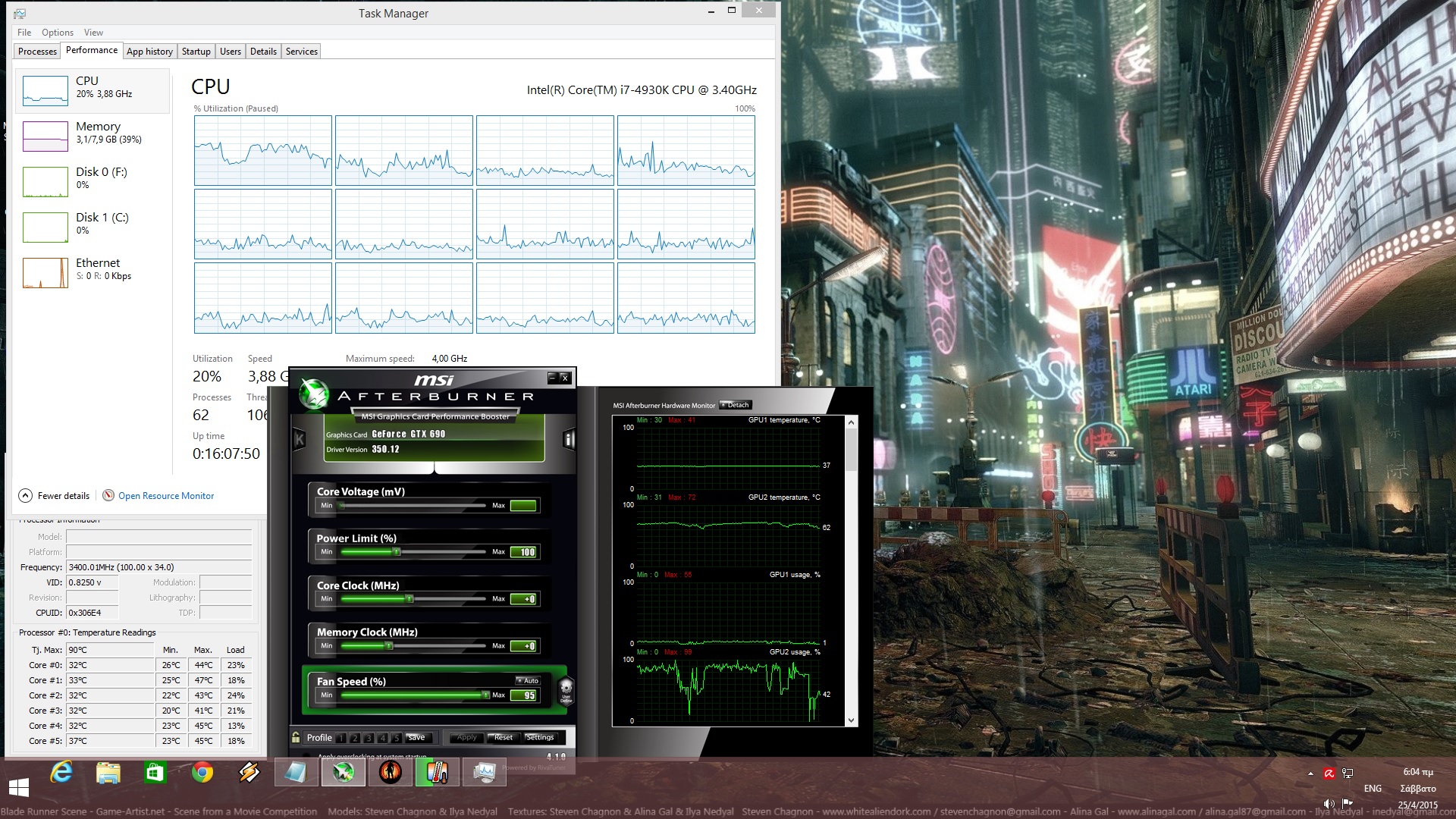Select profile slot 3 in Afterburner
The height and width of the screenshot is (819, 1456).
click(369, 738)
